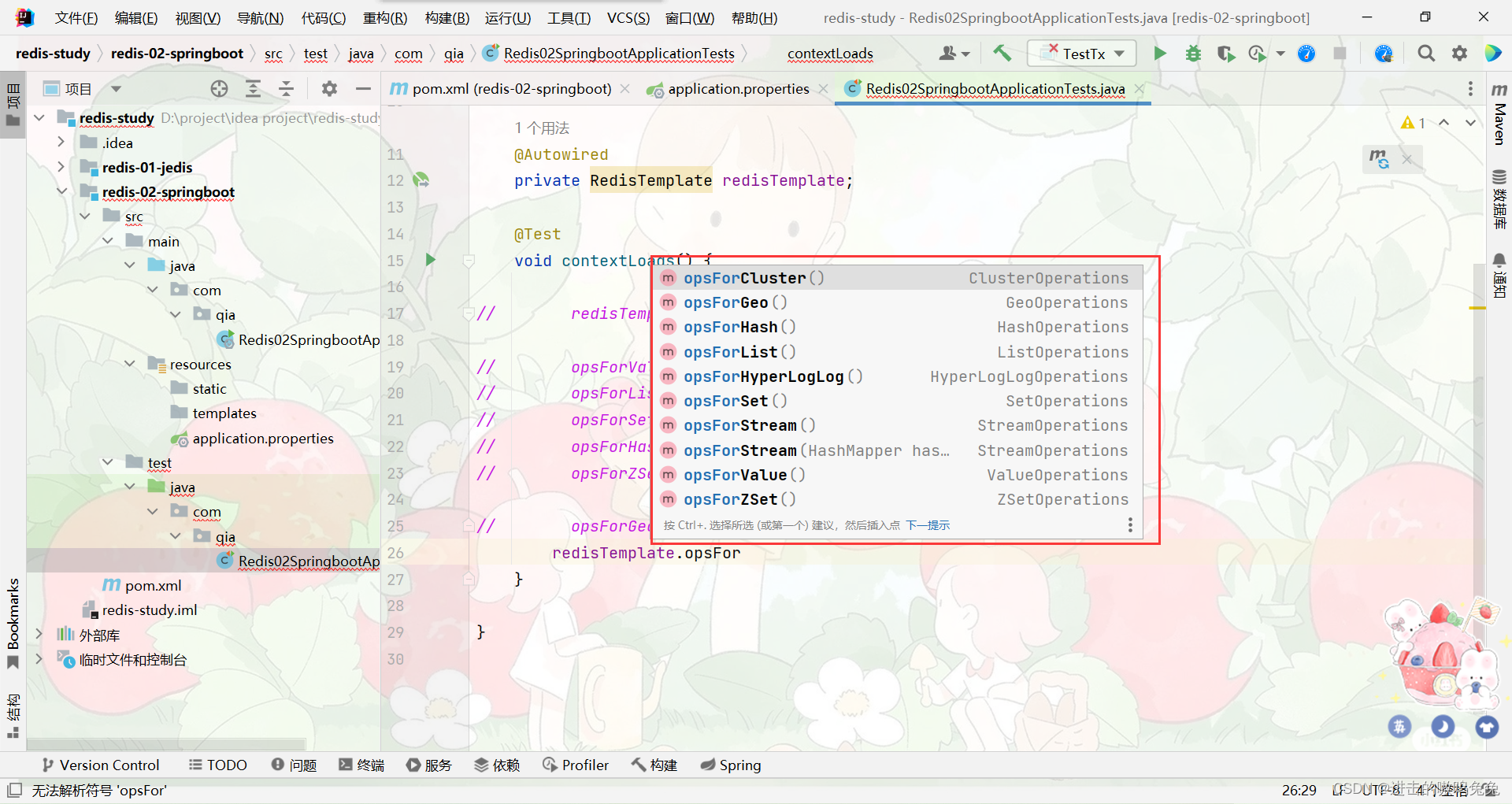
Task: Collapse all in project panel
Action: (x=286, y=89)
